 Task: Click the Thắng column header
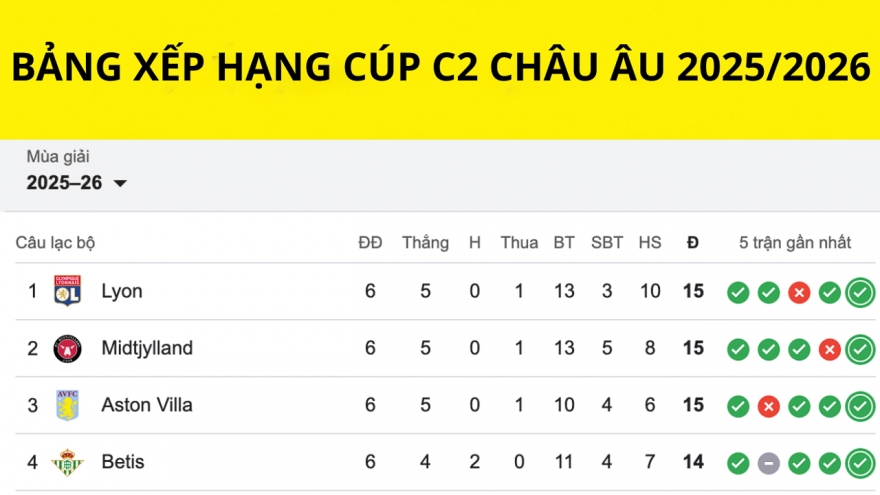pyautogui.click(x=425, y=243)
